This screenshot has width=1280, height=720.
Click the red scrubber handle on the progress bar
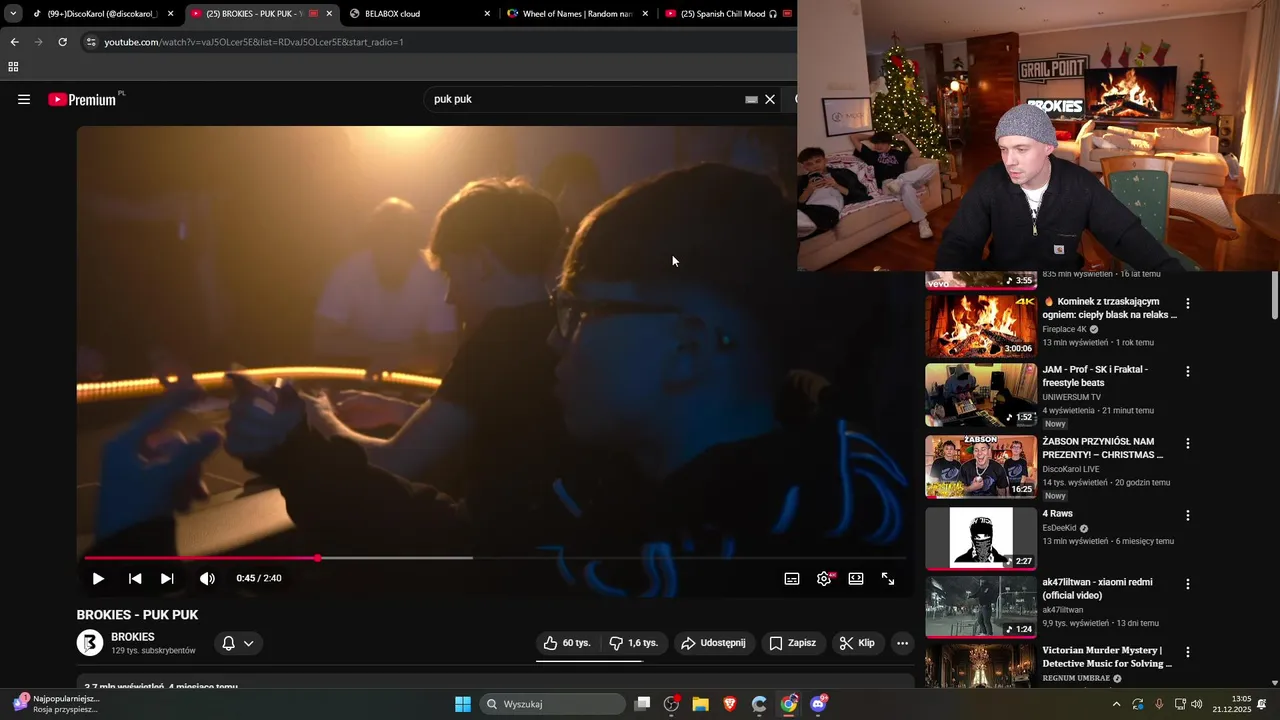[318, 558]
